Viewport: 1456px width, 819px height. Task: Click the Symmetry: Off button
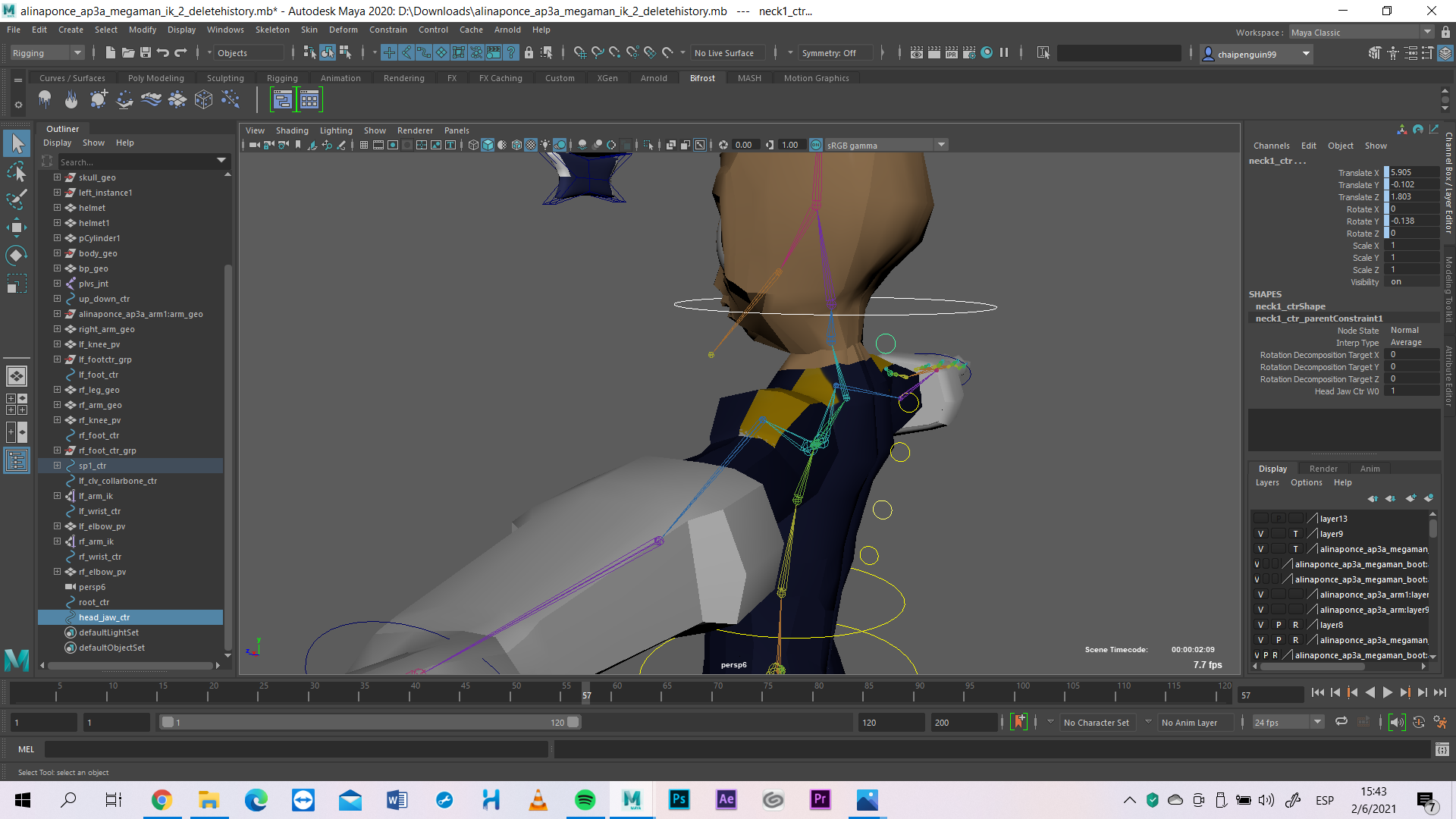click(x=828, y=53)
